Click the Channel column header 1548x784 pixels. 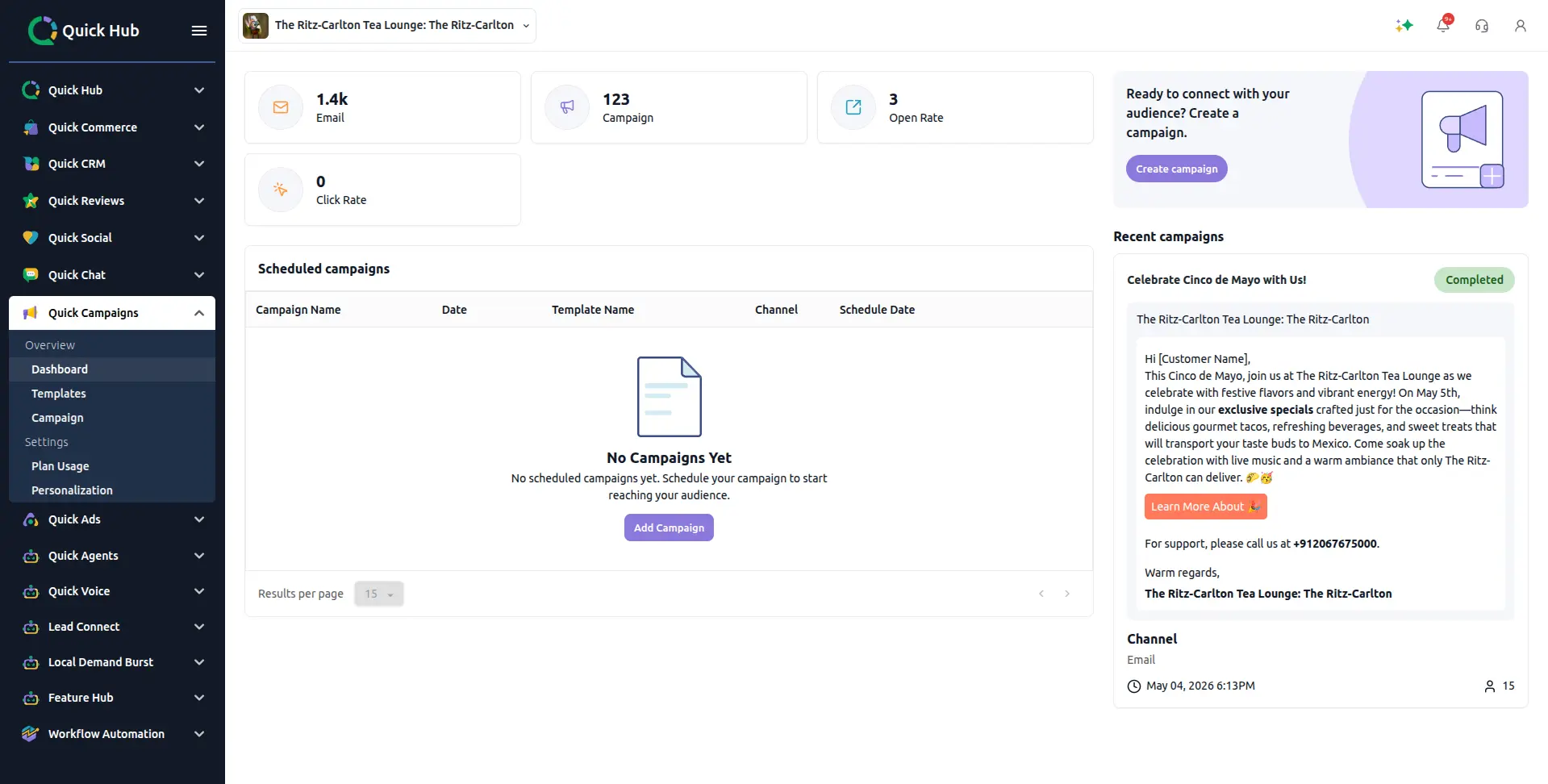point(776,310)
